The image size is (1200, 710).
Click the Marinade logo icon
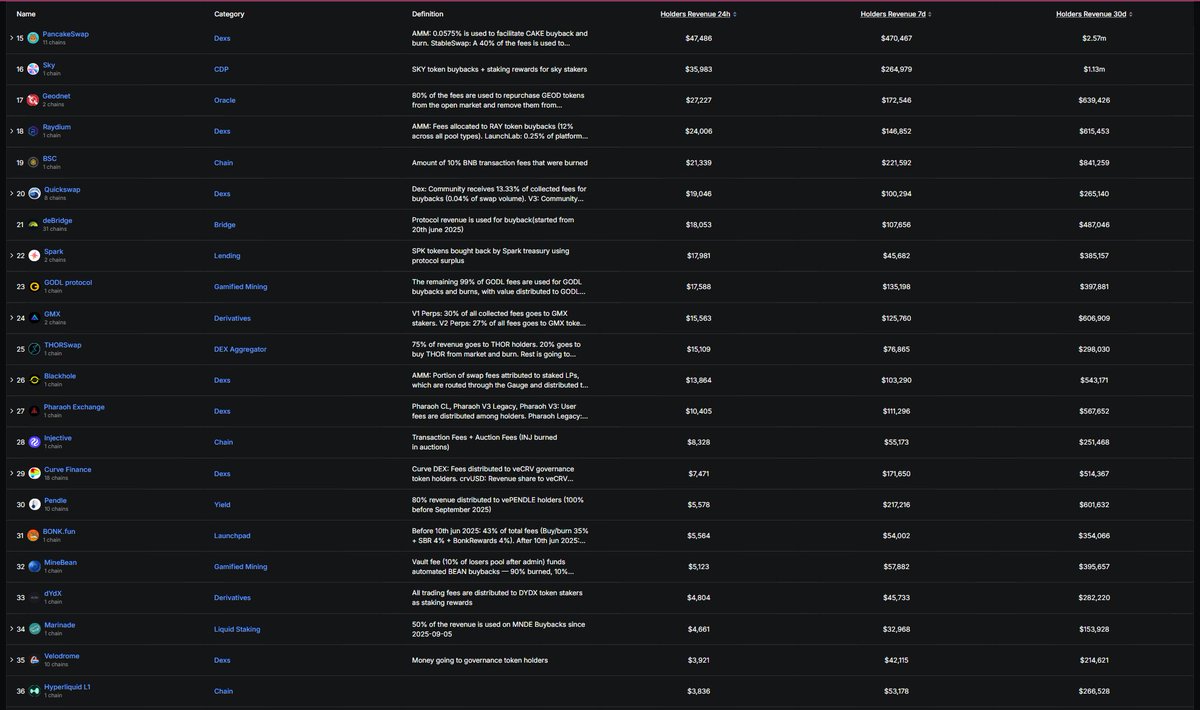34,628
